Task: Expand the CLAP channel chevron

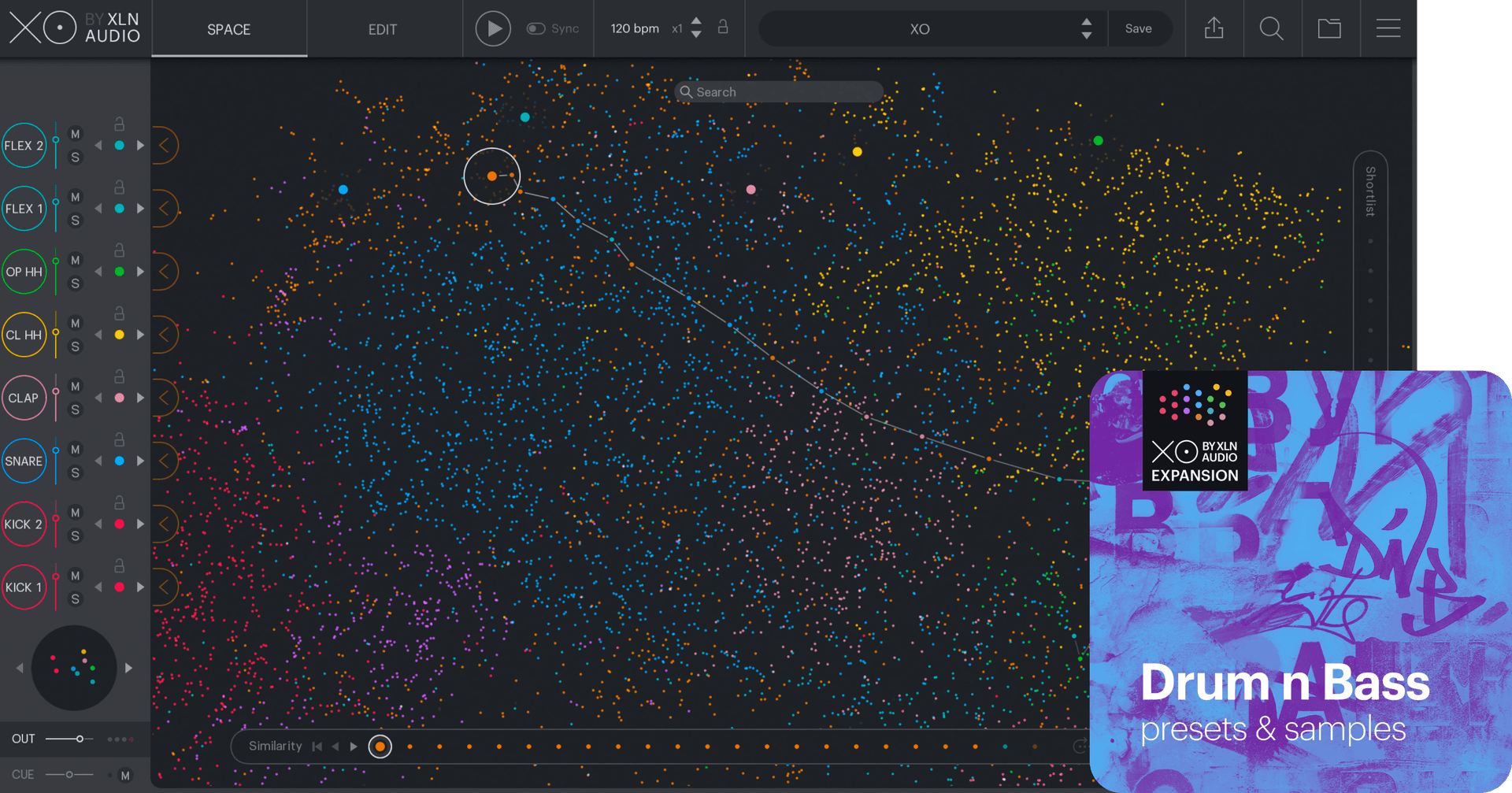Action: click(165, 398)
